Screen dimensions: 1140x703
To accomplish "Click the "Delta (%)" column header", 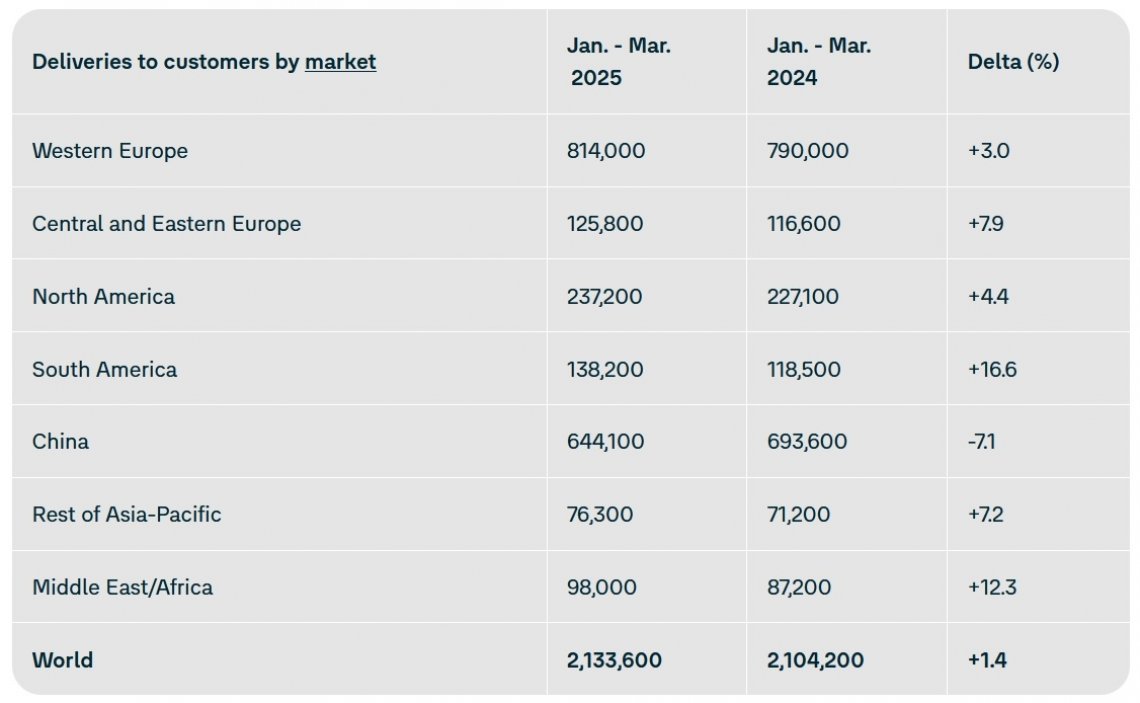I will pos(1013,62).
